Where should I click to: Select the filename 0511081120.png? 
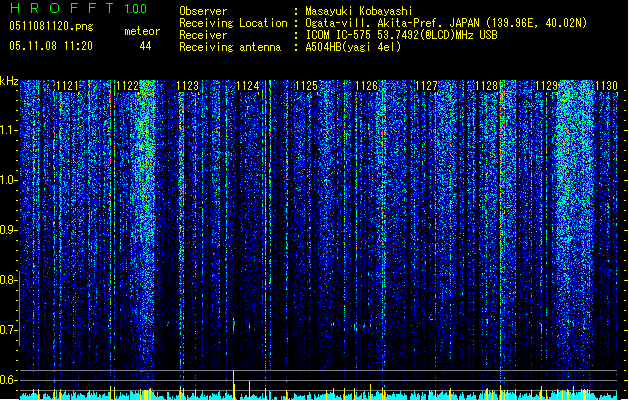(x=51, y=26)
